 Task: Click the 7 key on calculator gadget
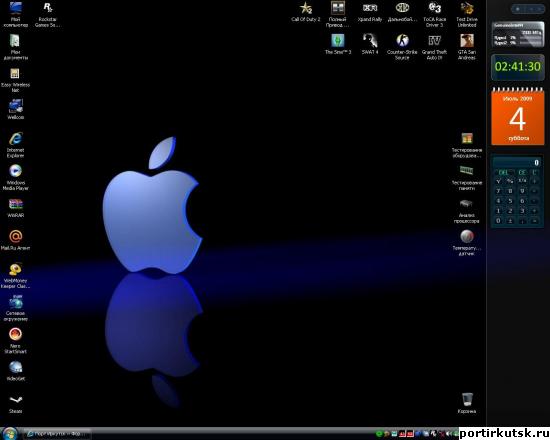pyautogui.click(x=498, y=191)
